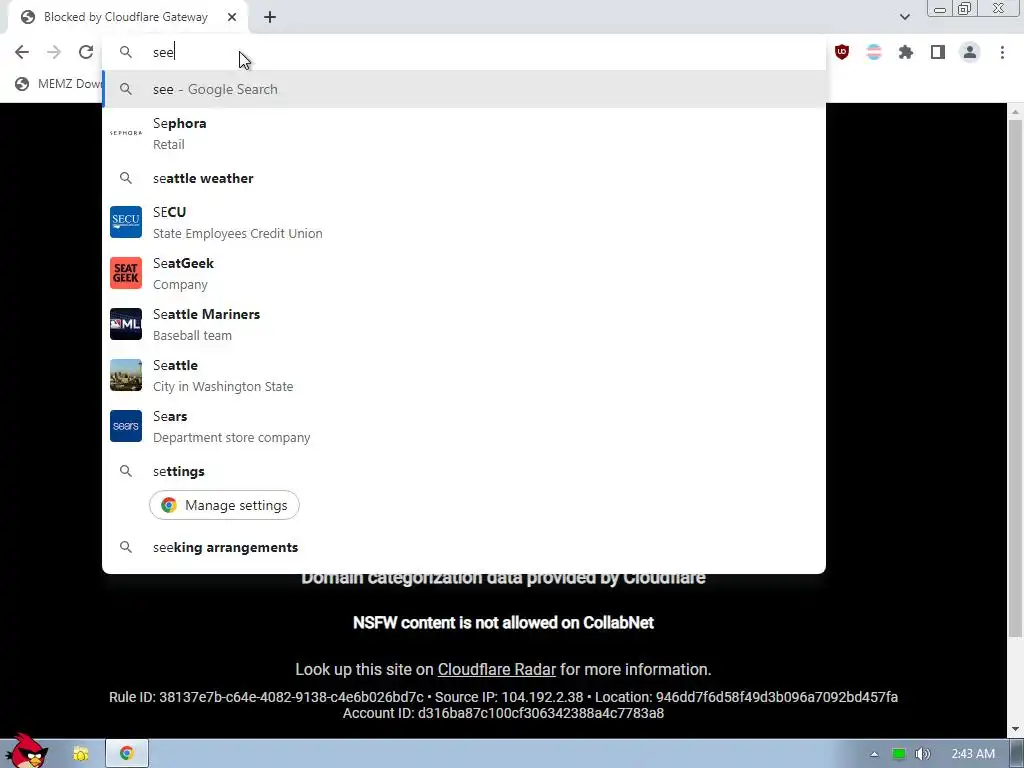The width and height of the screenshot is (1024, 768).
Task: Open the uBlock Origin extension icon
Action: pyautogui.click(x=842, y=52)
